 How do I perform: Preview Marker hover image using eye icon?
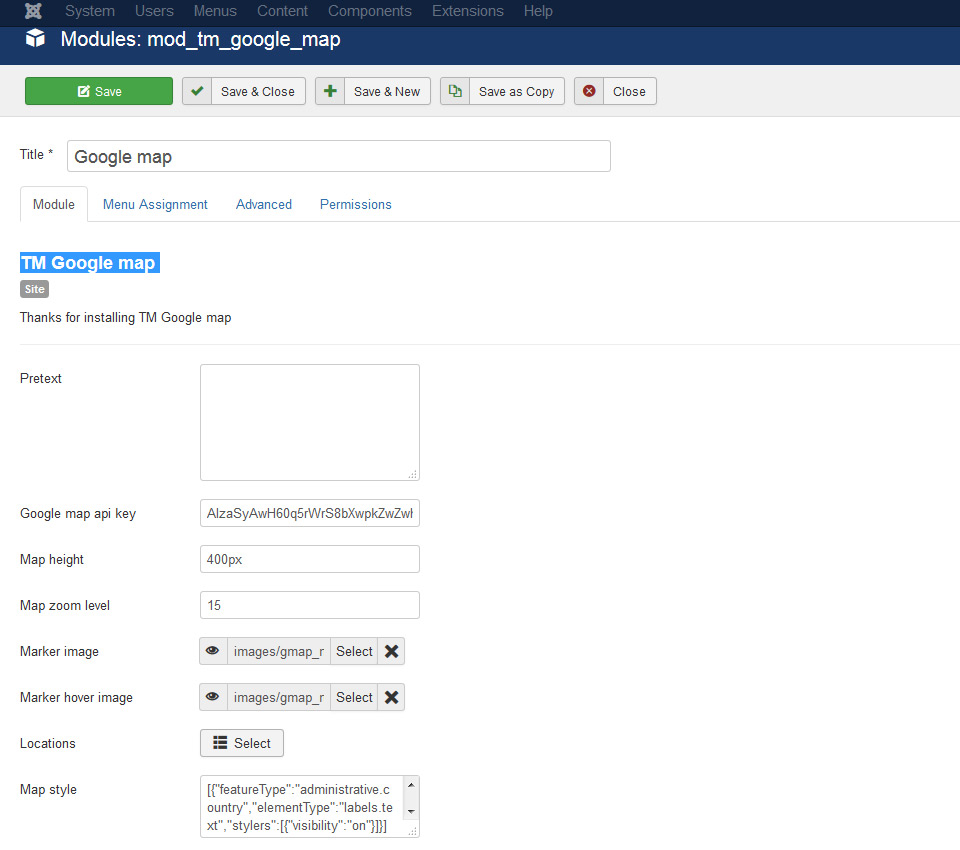[x=212, y=697]
